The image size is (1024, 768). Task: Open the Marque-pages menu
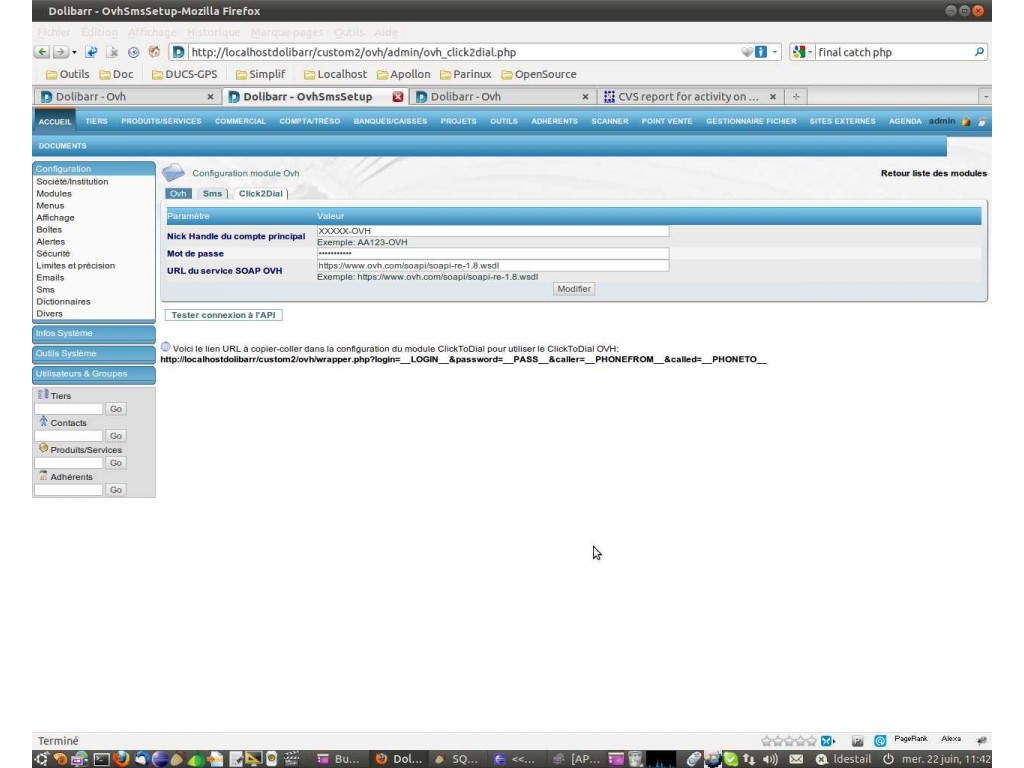point(287,32)
